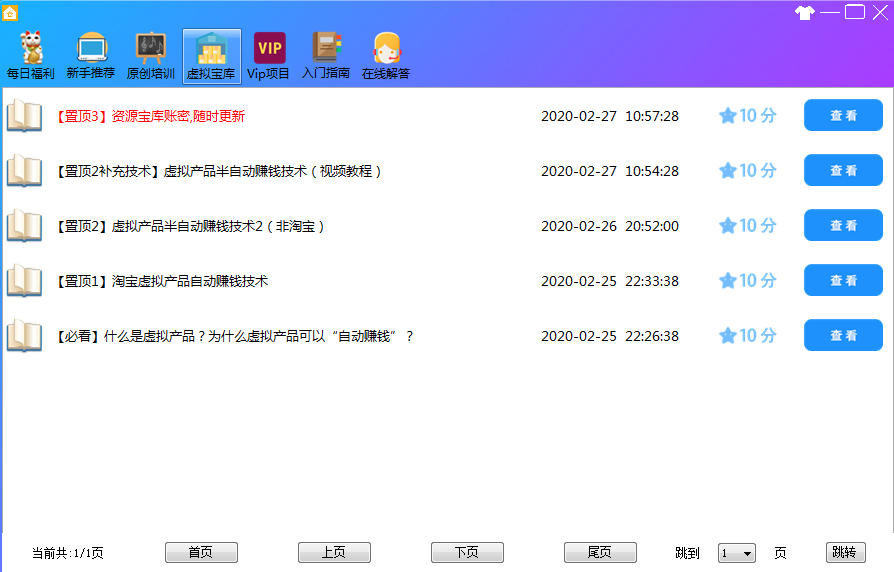Click the 下页 next page button
Viewport: 894px width, 572px height.
pyautogui.click(x=467, y=553)
